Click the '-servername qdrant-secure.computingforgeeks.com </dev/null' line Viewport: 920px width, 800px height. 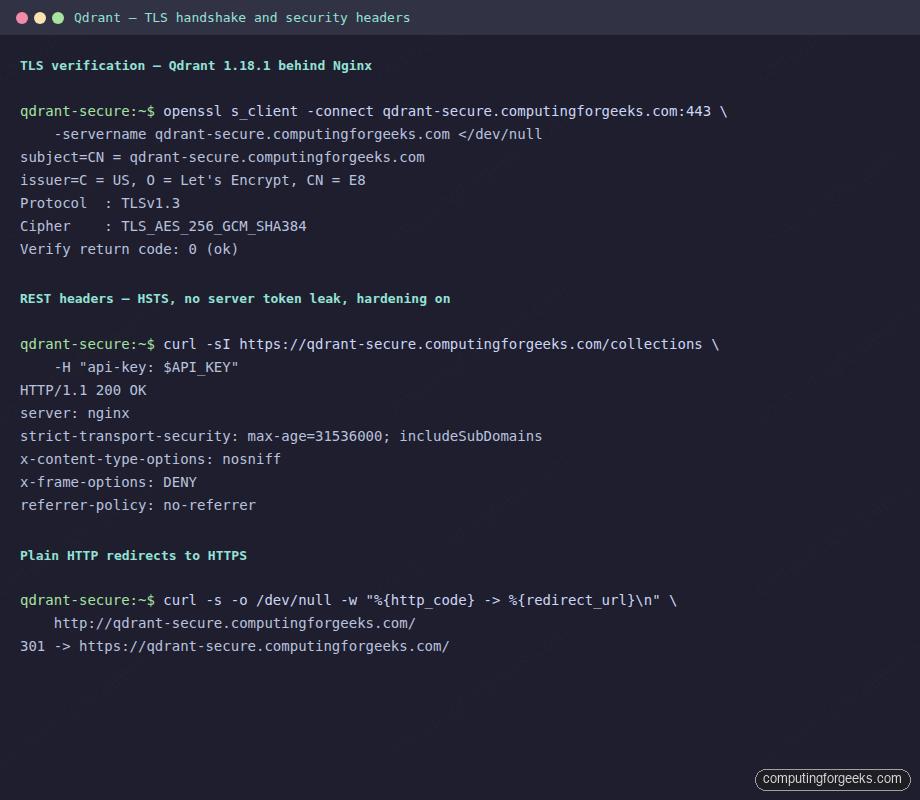pos(298,134)
